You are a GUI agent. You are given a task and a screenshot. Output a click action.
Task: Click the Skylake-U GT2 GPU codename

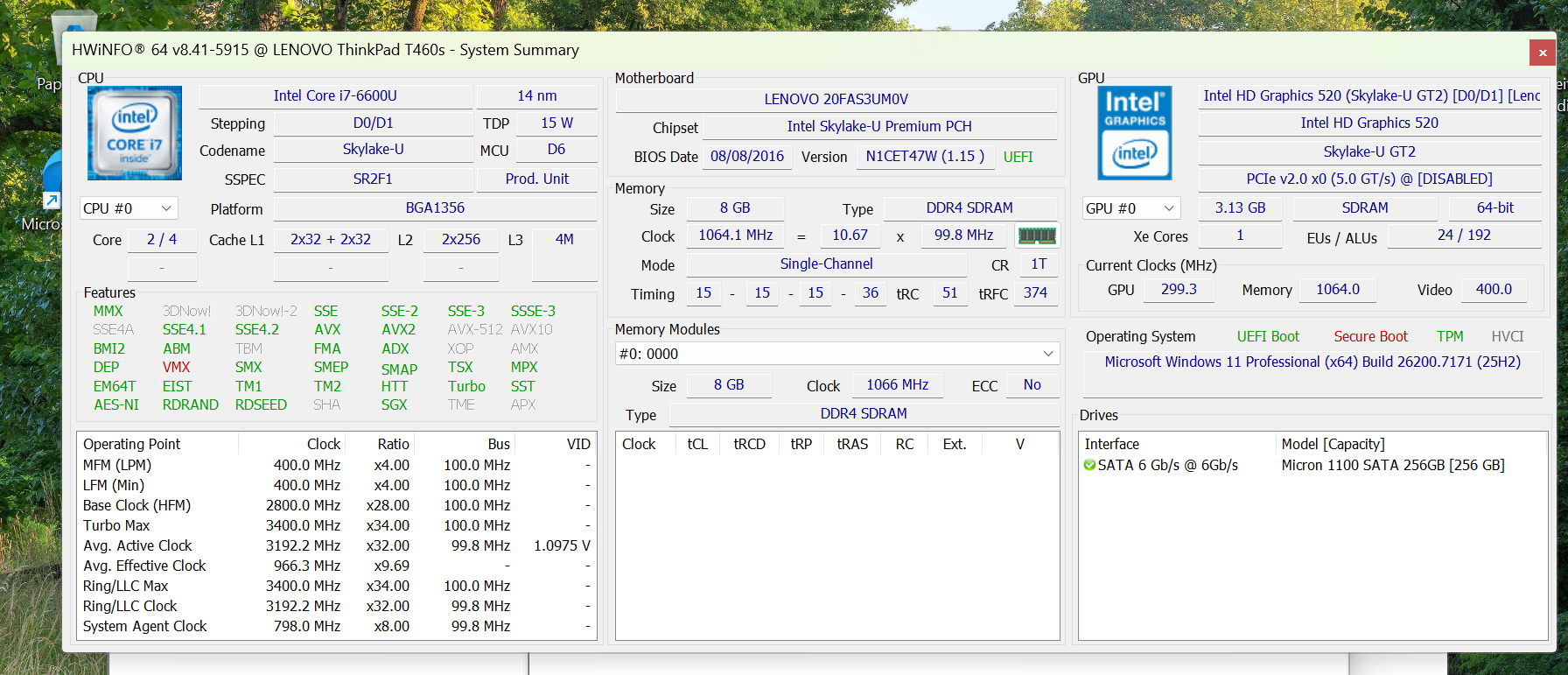(x=1370, y=151)
